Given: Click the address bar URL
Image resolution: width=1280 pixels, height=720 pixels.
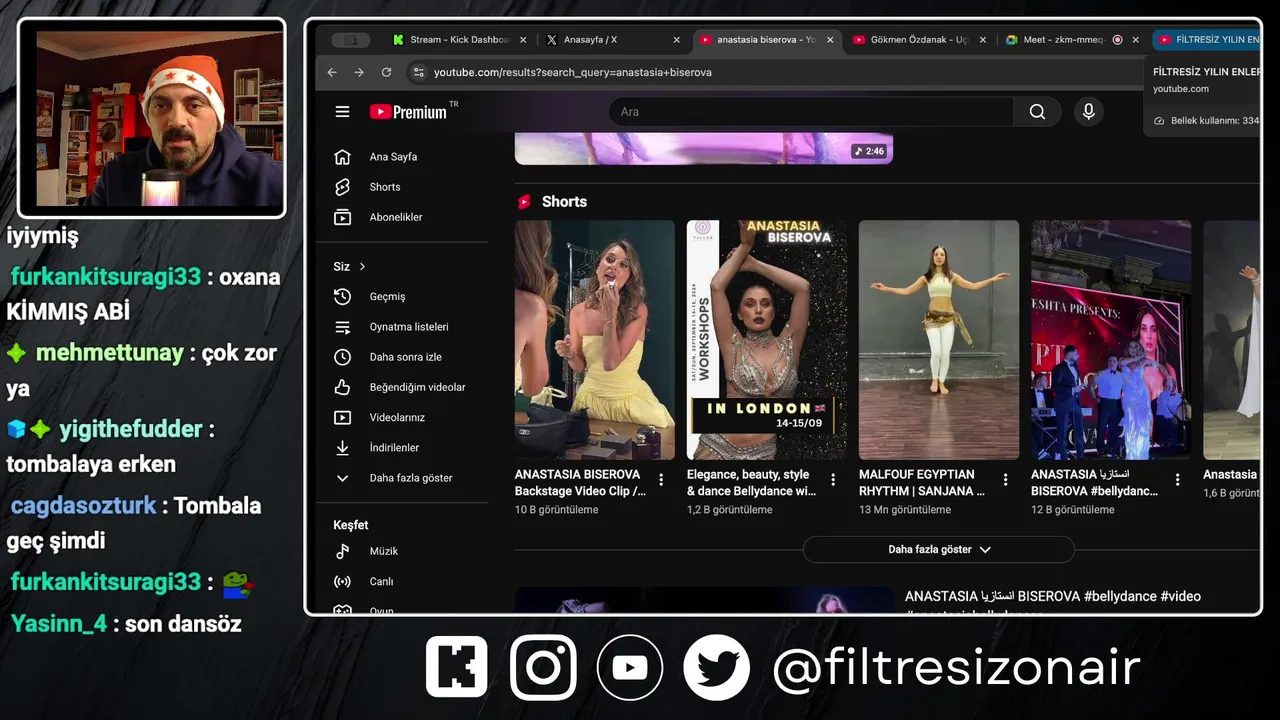Looking at the screenshot, I should [573, 72].
